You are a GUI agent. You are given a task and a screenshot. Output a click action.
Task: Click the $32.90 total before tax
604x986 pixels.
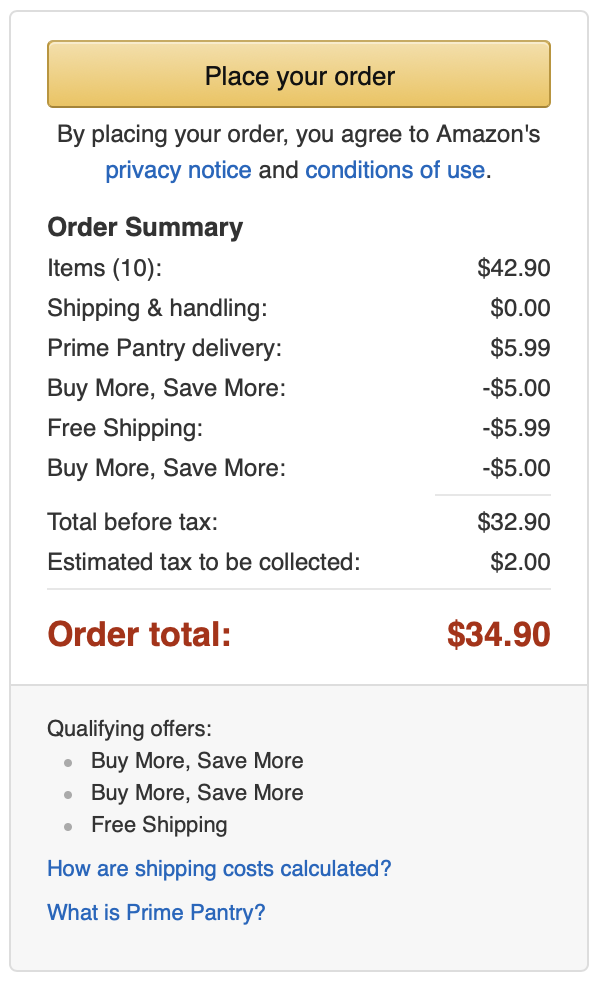click(514, 522)
